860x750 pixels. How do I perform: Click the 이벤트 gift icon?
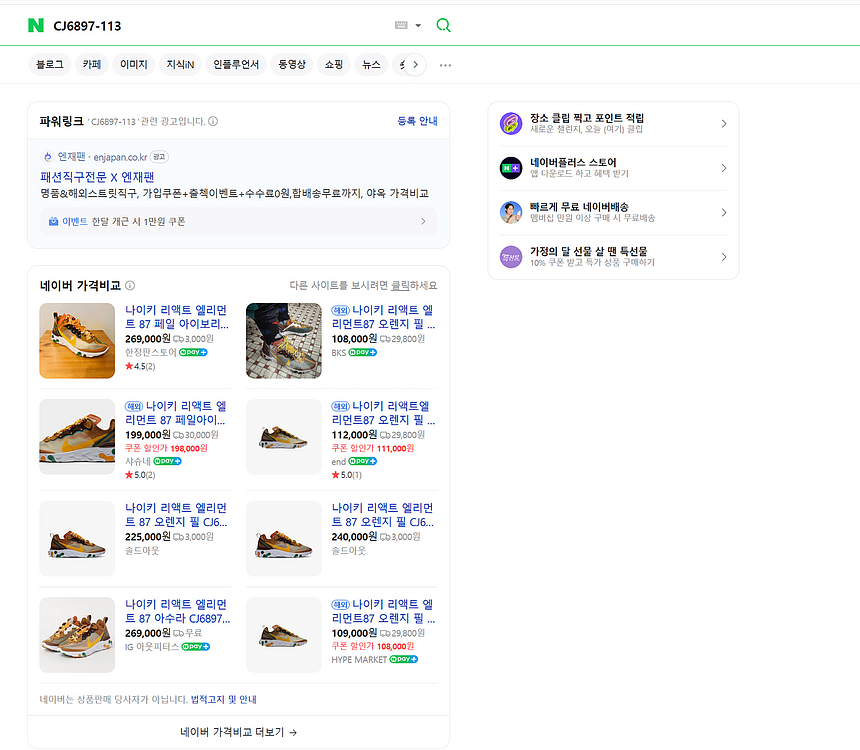(x=53, y=222)
